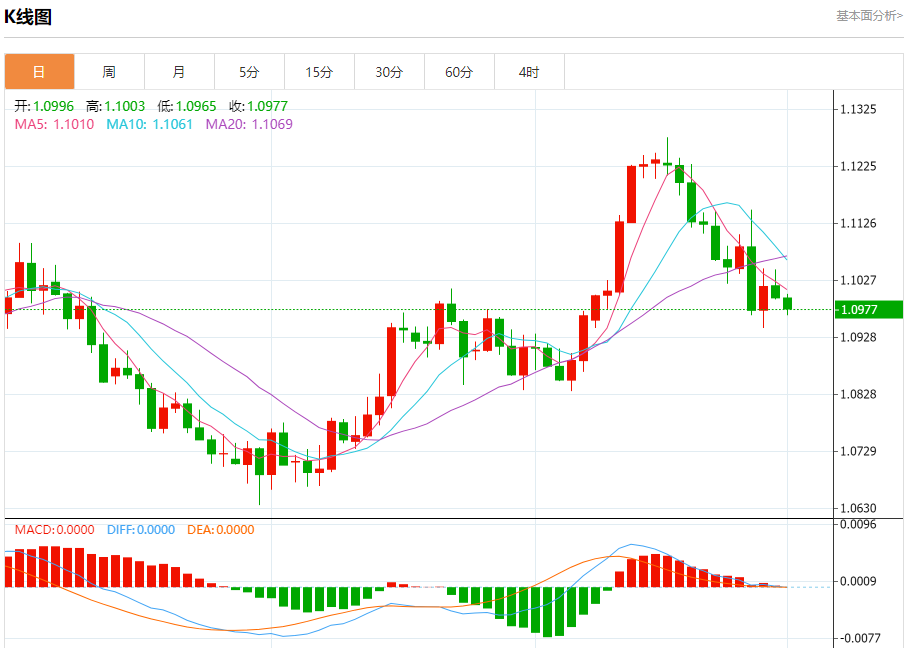This screenshot has width=909, height=648.
Task: Open the 5分 timeframe tab
Action: click(x=249, y=72)
